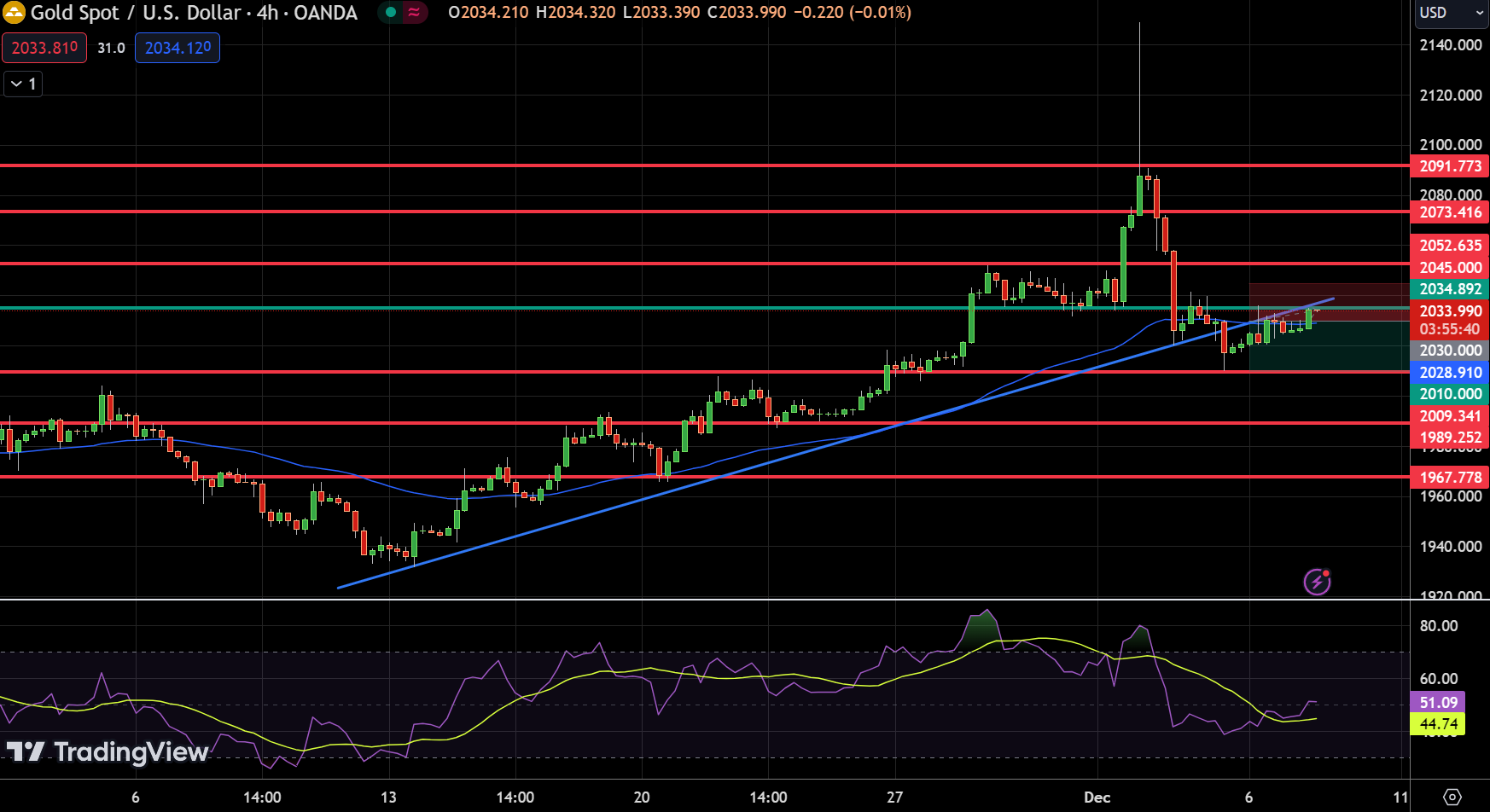Click the change value −0.220 (−0.01%)
This screenshot has height=812, width=1490.
[852, 13]
